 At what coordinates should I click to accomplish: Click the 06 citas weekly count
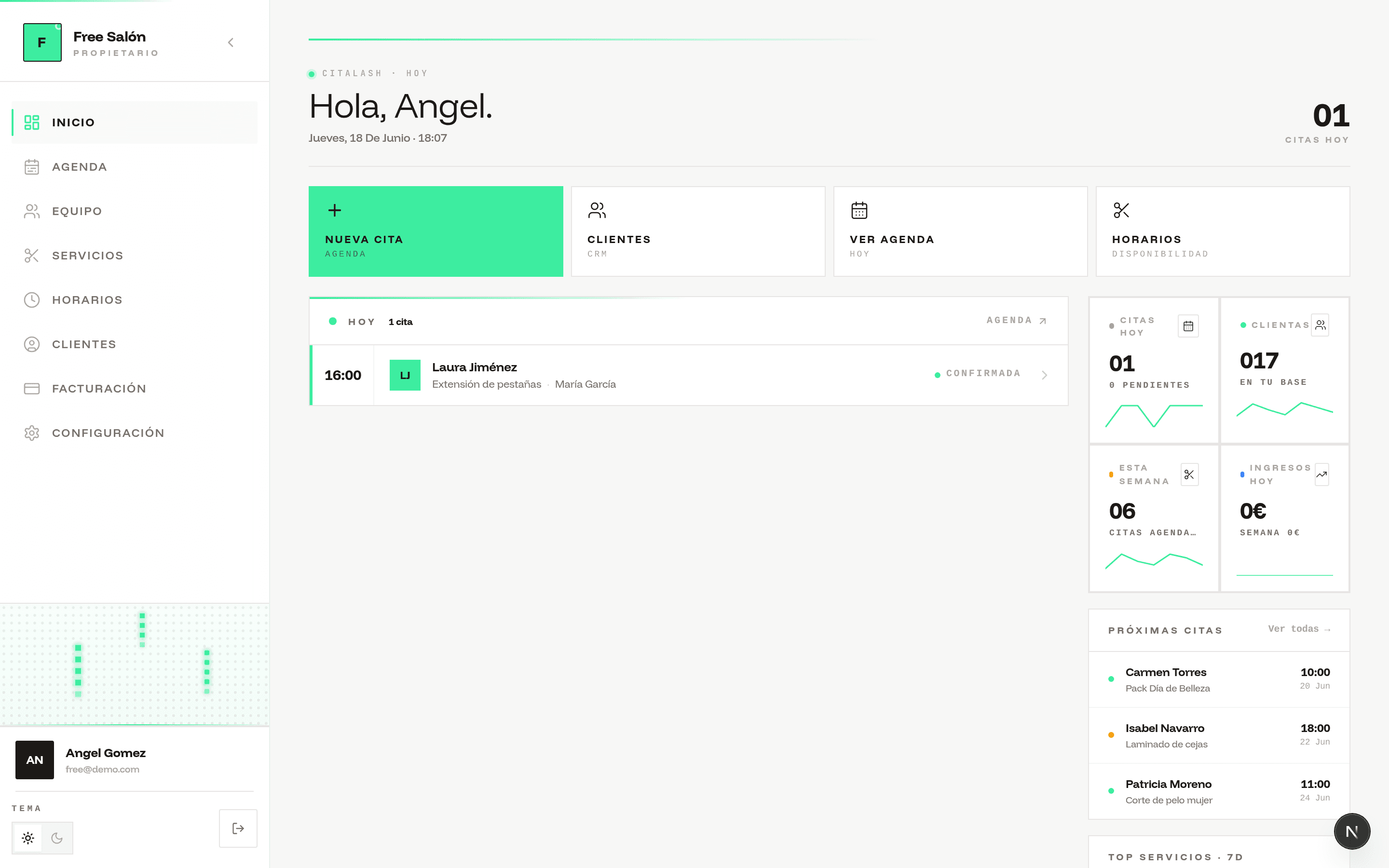tap(1122, 511)
